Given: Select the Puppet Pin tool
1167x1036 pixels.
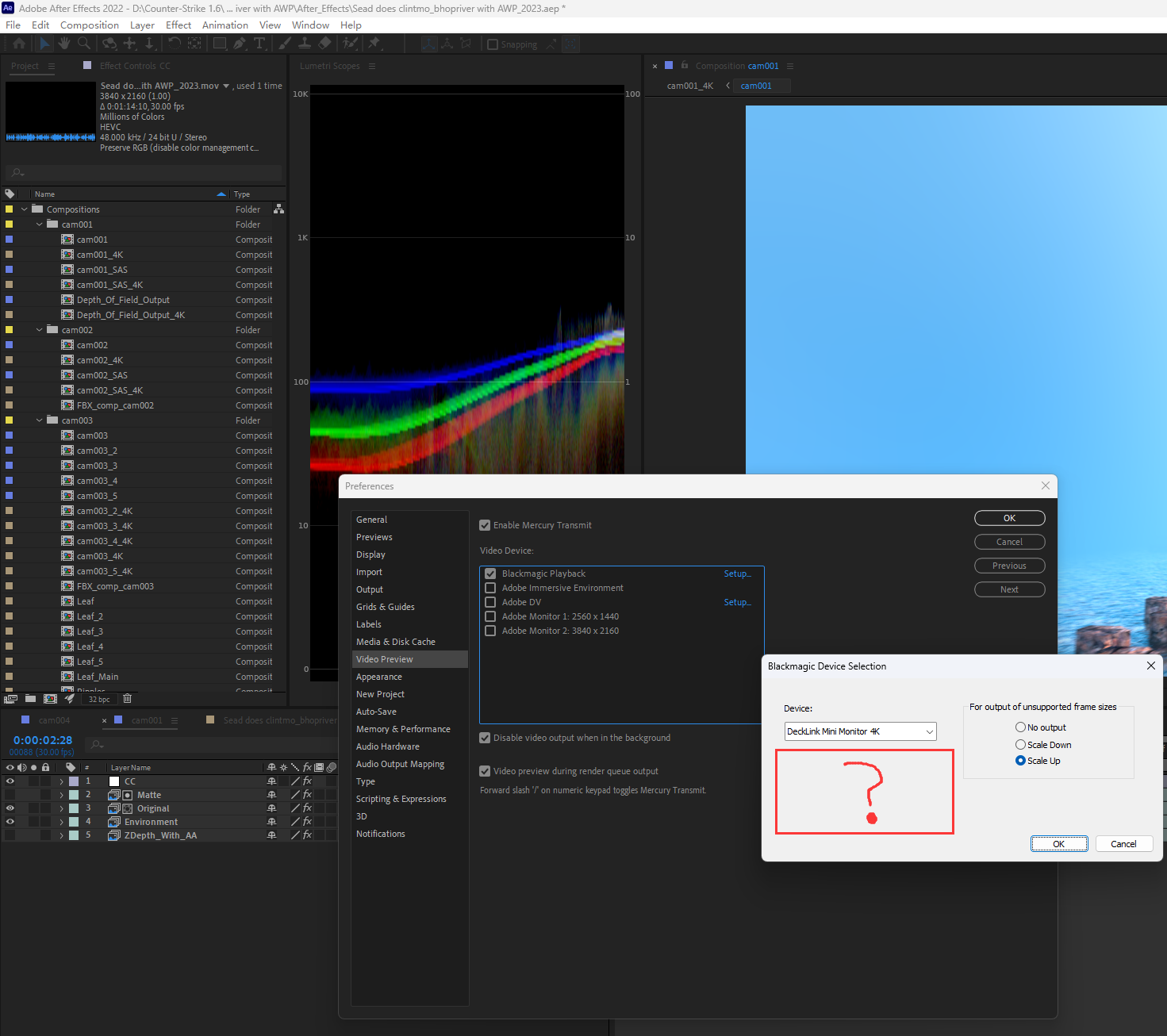Looking at the screenshot, I should pos(374,43).
